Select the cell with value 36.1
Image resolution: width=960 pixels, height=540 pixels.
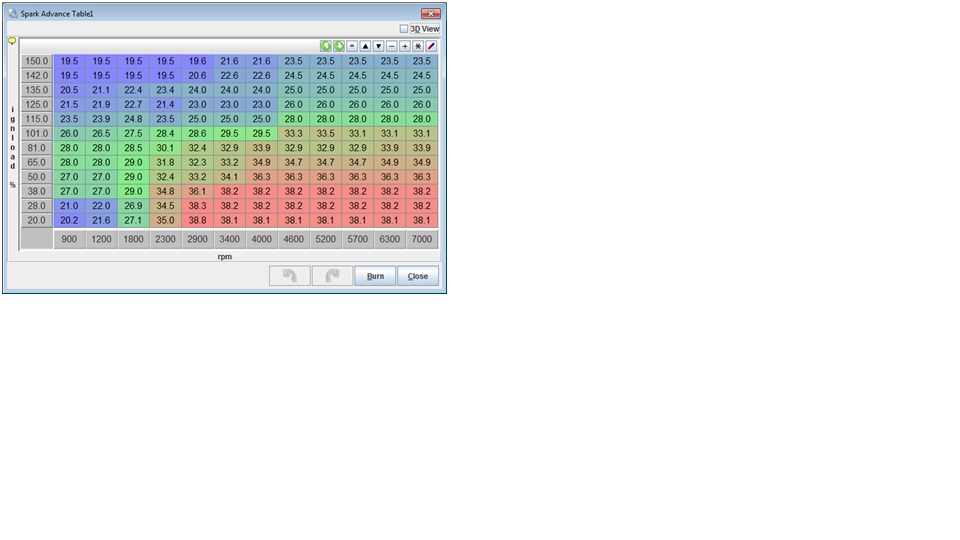(197, 191)
